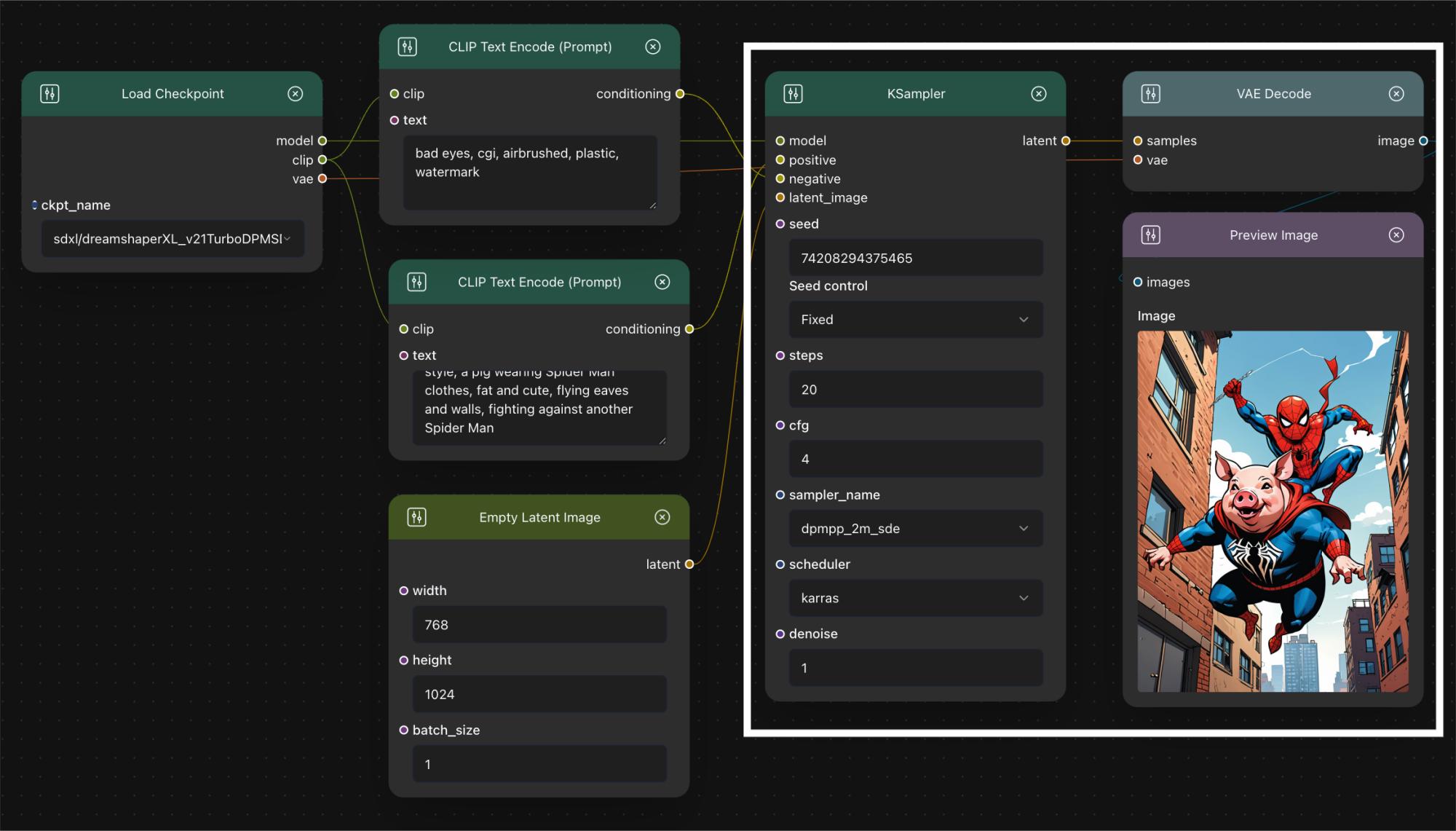Click the vae output port on Load Checkpoint
The image size is (1456, 831).
323,178
